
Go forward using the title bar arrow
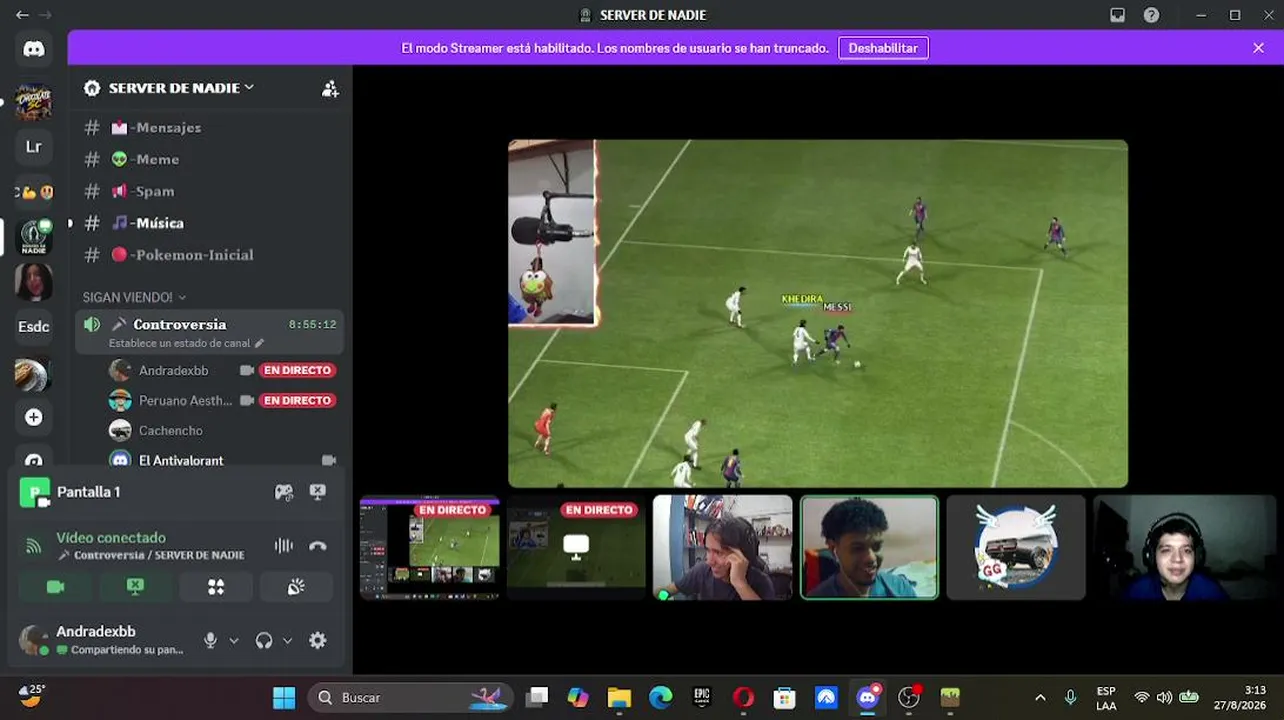pos(45,15)
